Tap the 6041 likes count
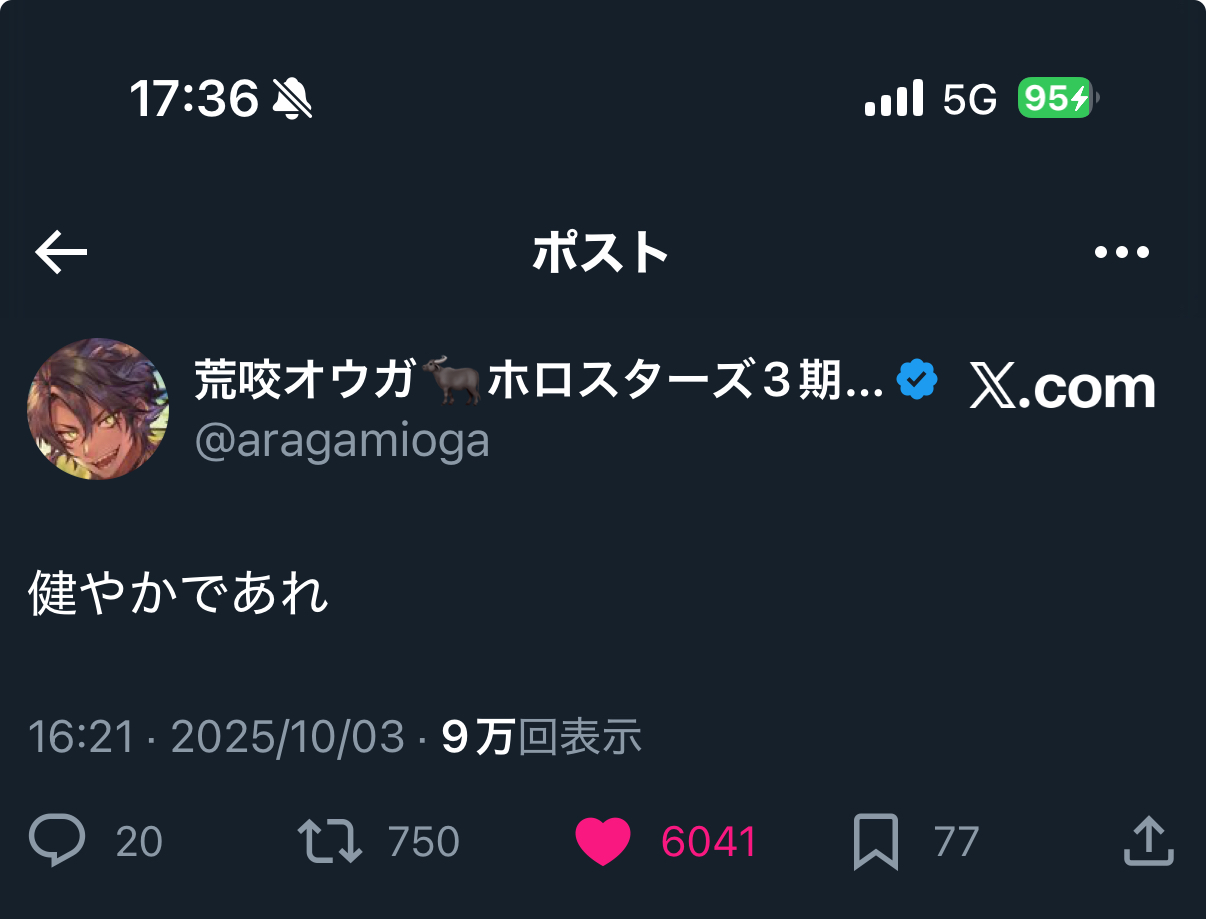 tap(709, 842)
